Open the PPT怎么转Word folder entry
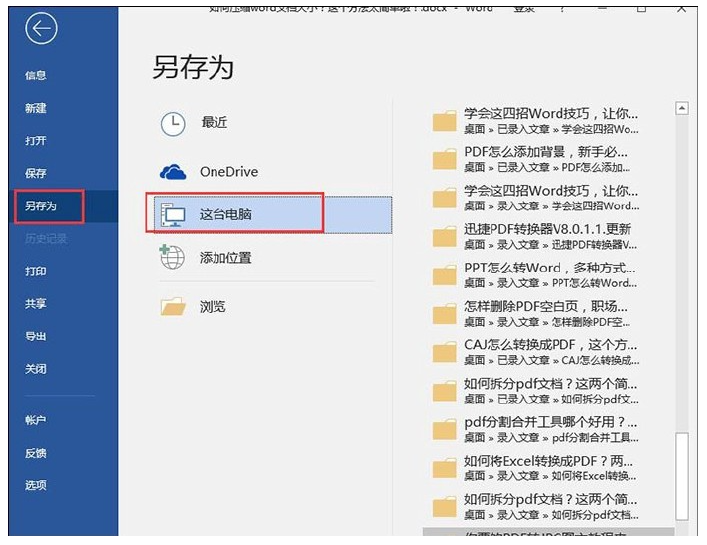This screenshot has height=545, width=707. tap(536, 275)
